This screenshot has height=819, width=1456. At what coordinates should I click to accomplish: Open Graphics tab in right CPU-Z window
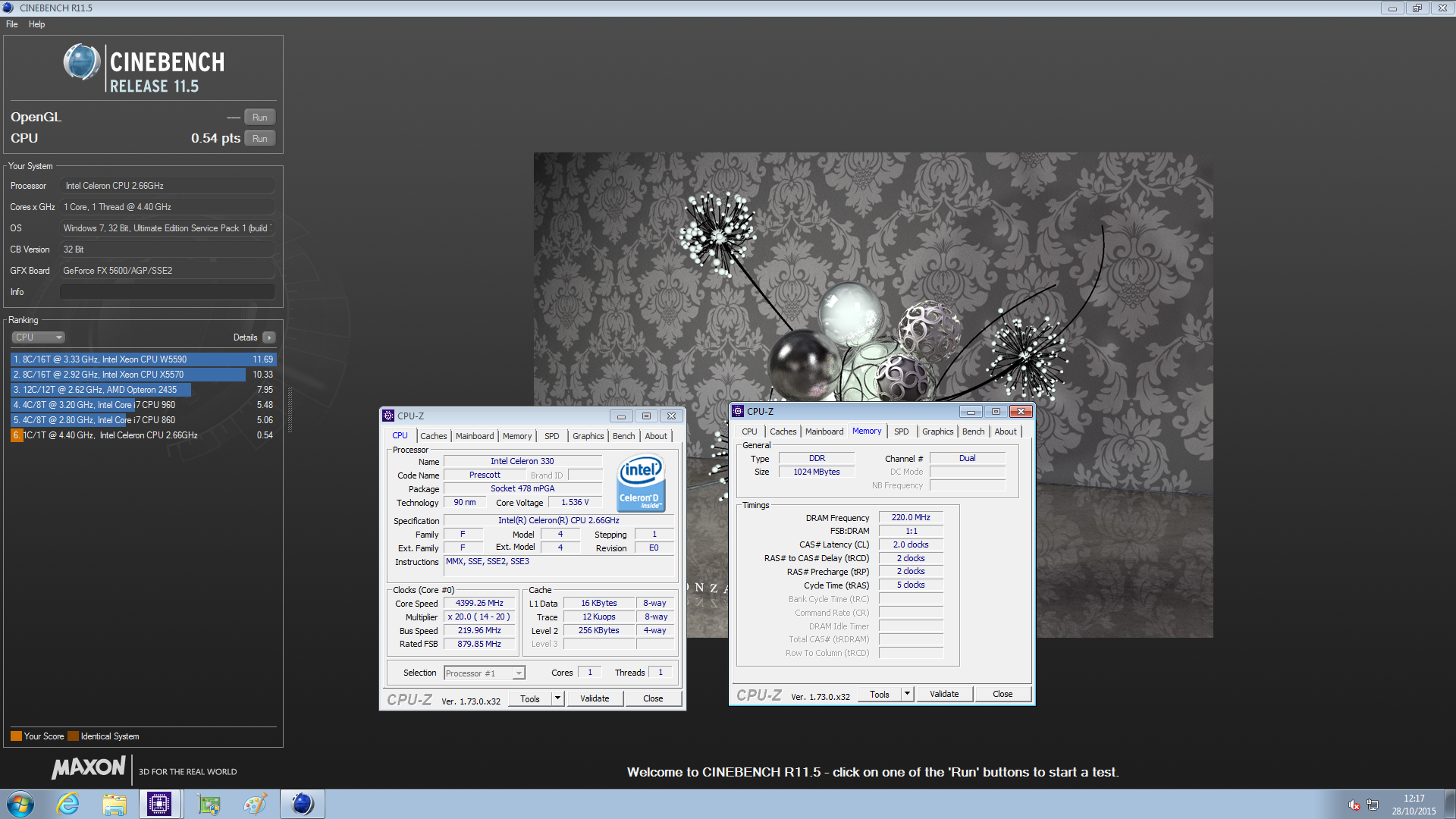point(937,431)
